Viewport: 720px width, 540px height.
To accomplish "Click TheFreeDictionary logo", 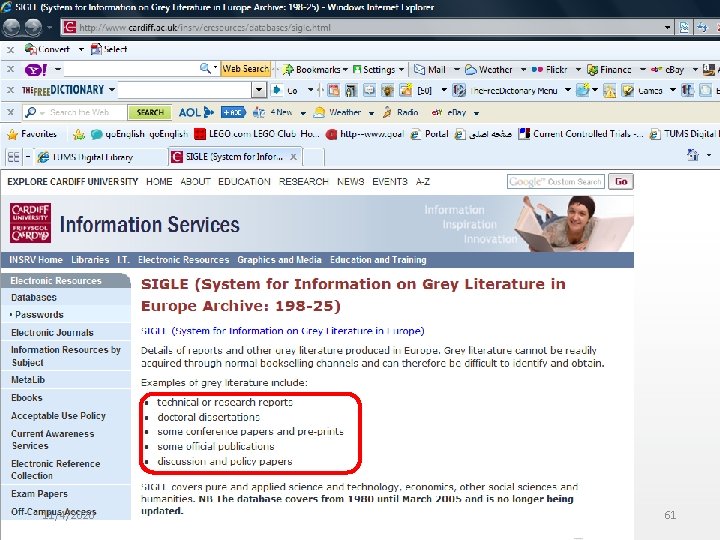I will click(x=63, y=90).
